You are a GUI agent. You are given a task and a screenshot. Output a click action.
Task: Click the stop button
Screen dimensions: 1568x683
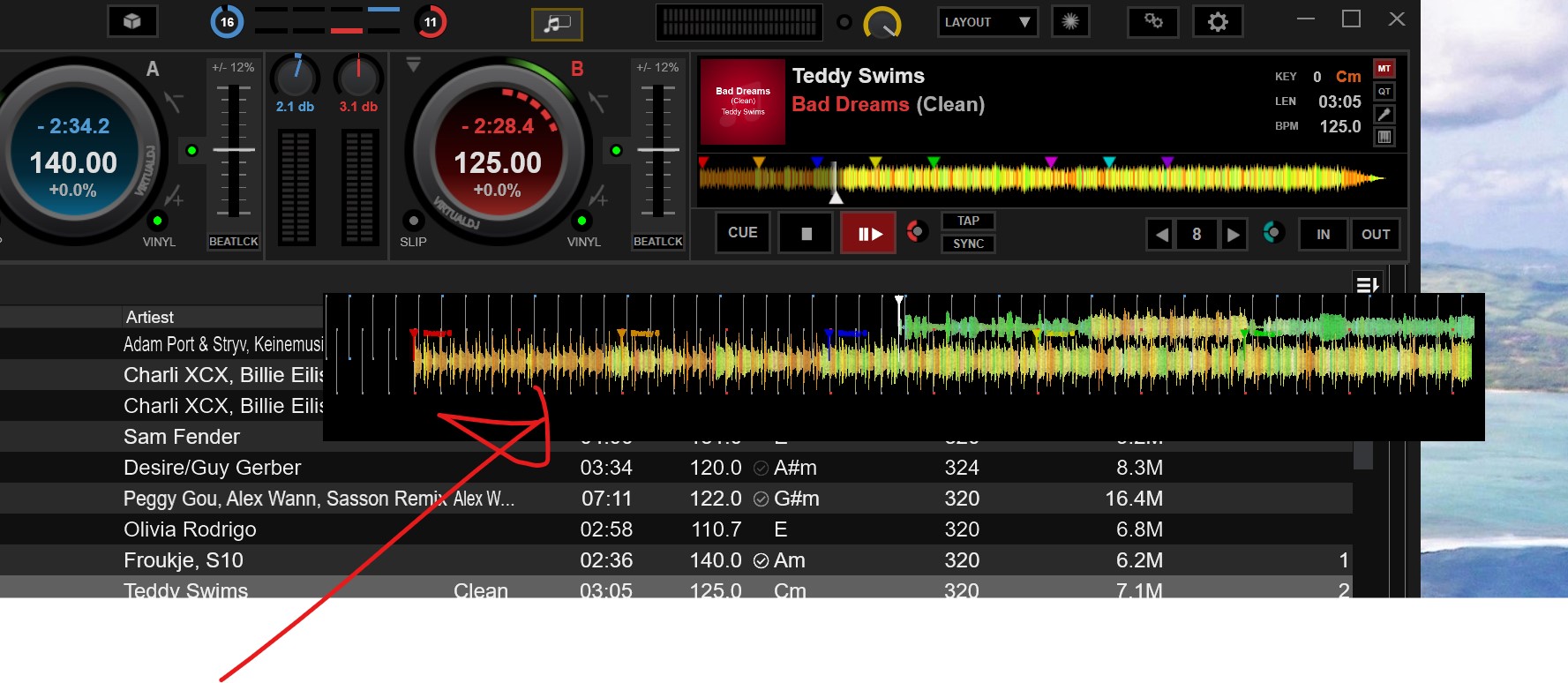pyautogui.click(x=806, y=233)
